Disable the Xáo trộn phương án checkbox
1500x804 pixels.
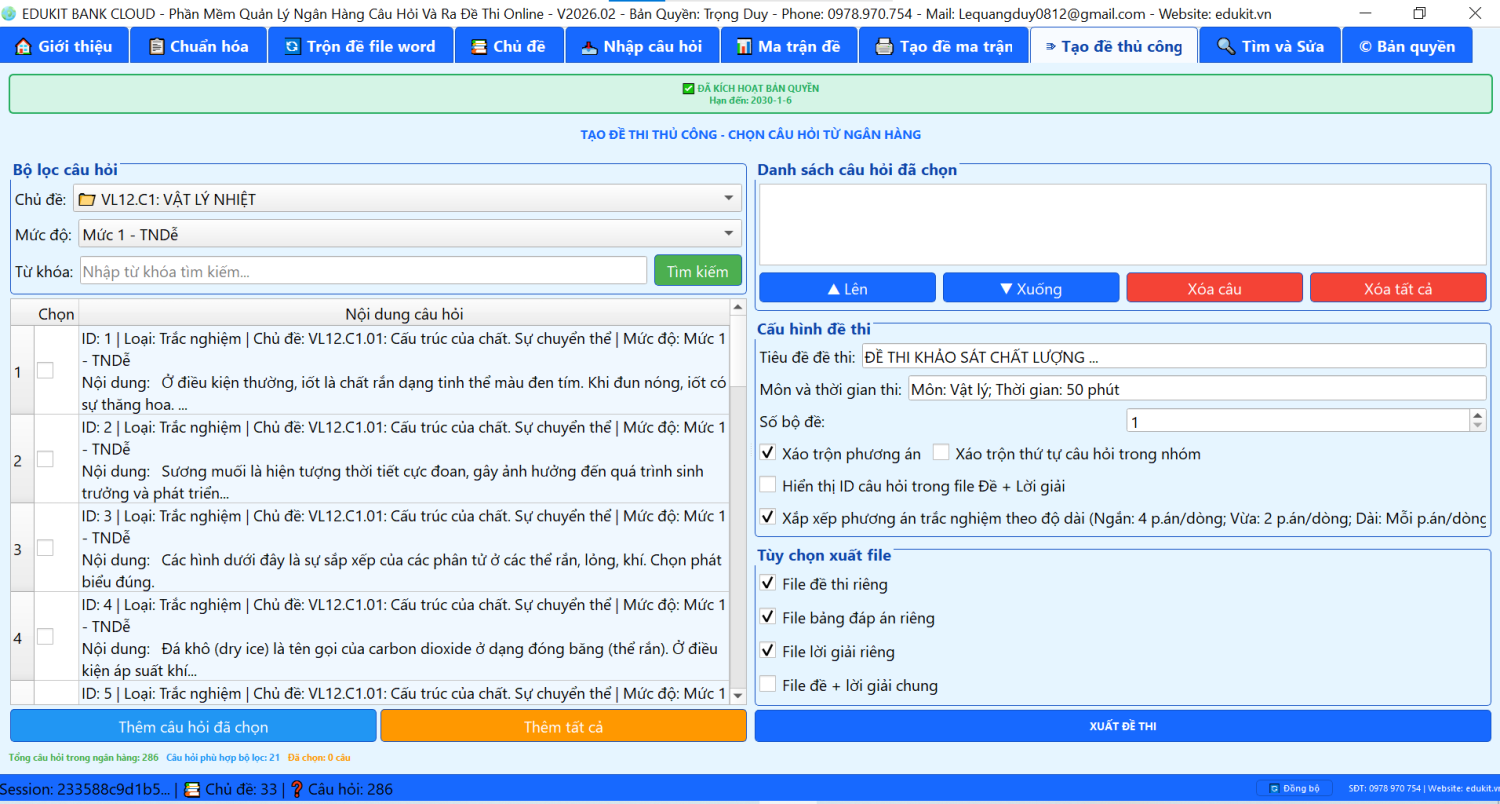tap(768, 453)
